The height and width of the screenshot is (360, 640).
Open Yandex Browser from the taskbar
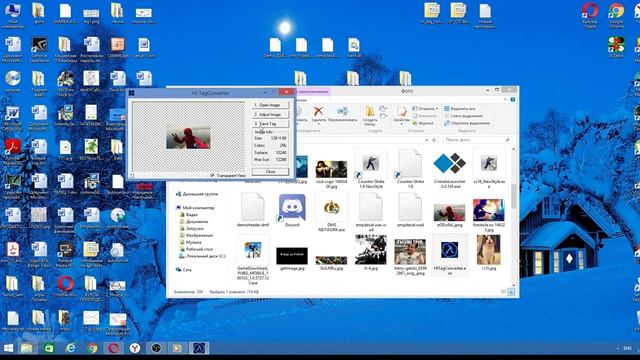point(135,348)
